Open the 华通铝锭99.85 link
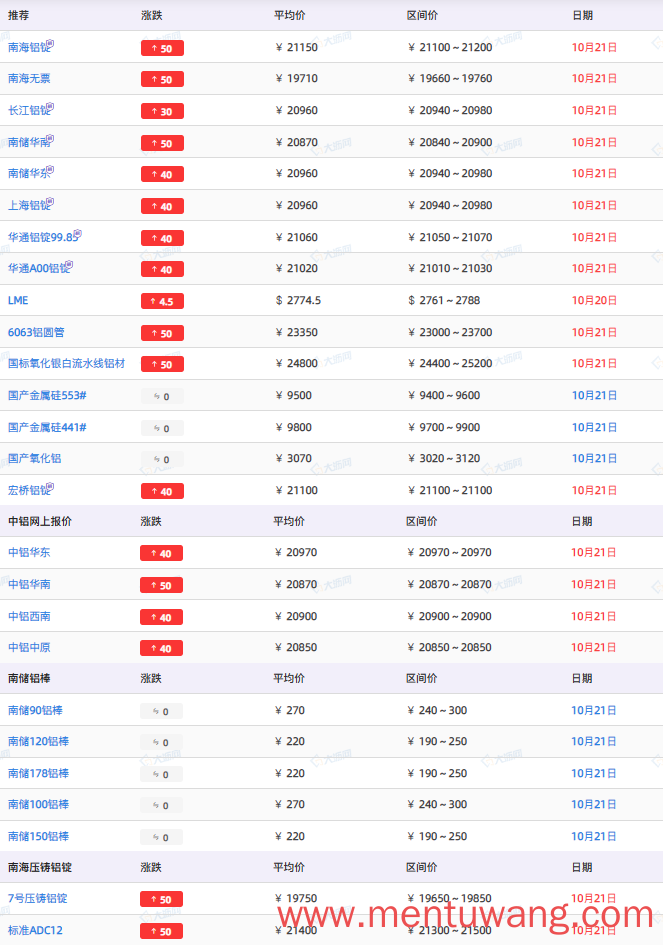The image size is (663, 945). (42, 237)
